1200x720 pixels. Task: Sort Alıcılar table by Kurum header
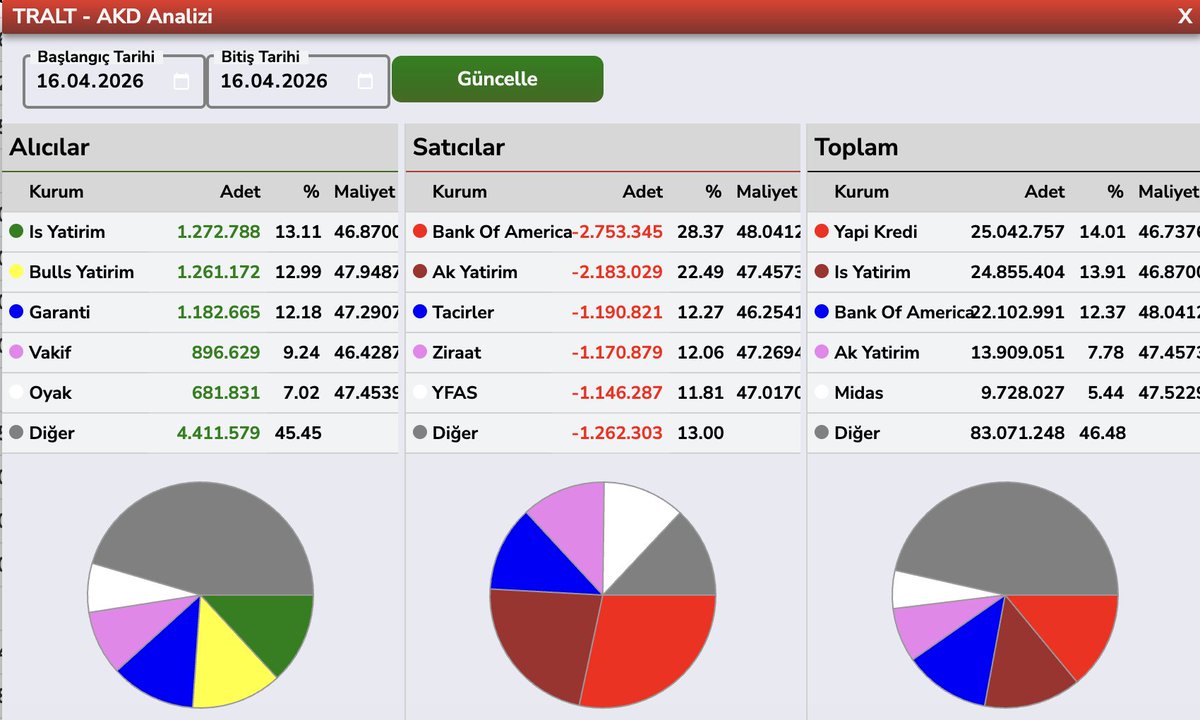[56, 191]
